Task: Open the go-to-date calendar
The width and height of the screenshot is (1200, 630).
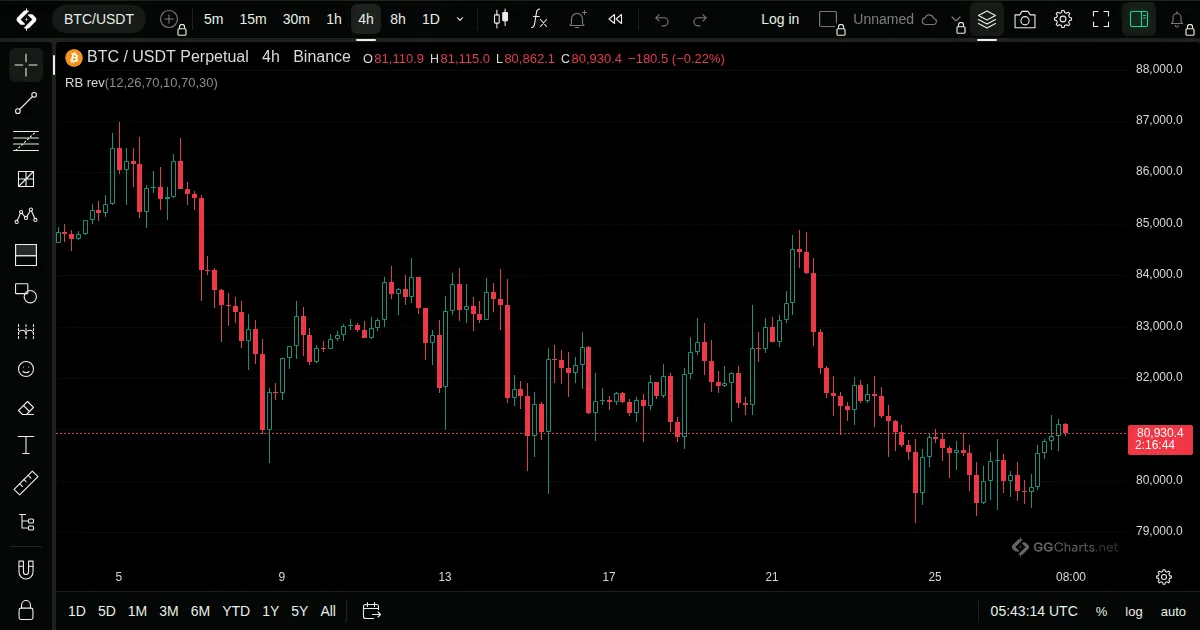Action: [x=371, y=611]
